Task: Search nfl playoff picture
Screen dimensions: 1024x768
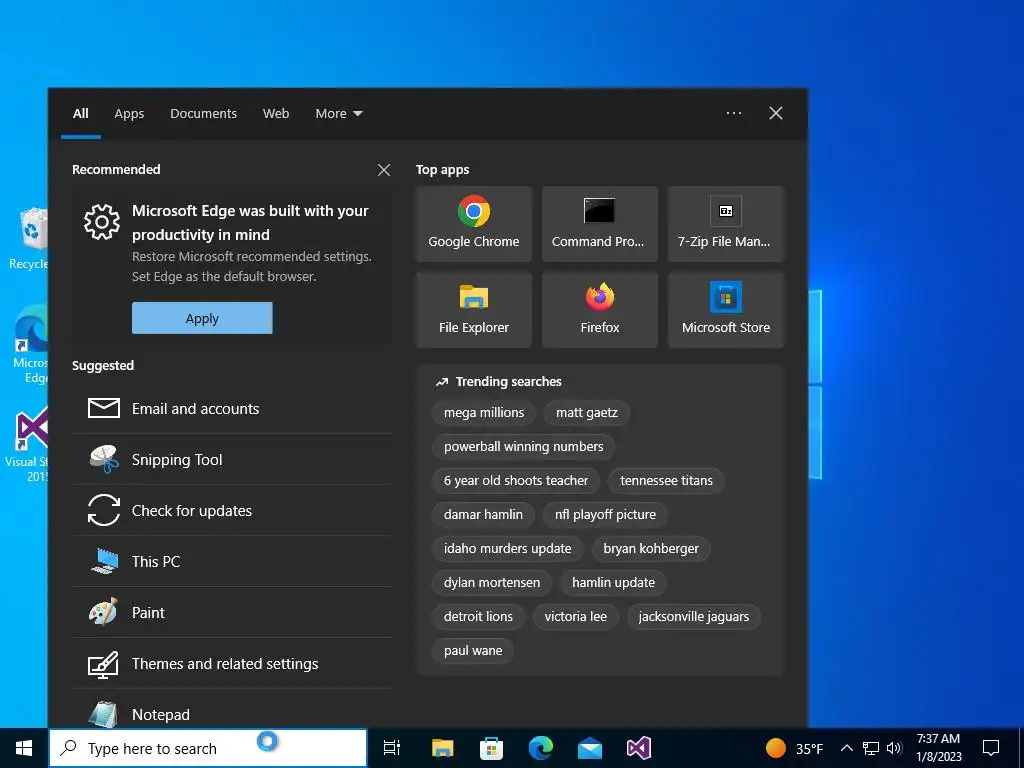Action: (605, 515)
